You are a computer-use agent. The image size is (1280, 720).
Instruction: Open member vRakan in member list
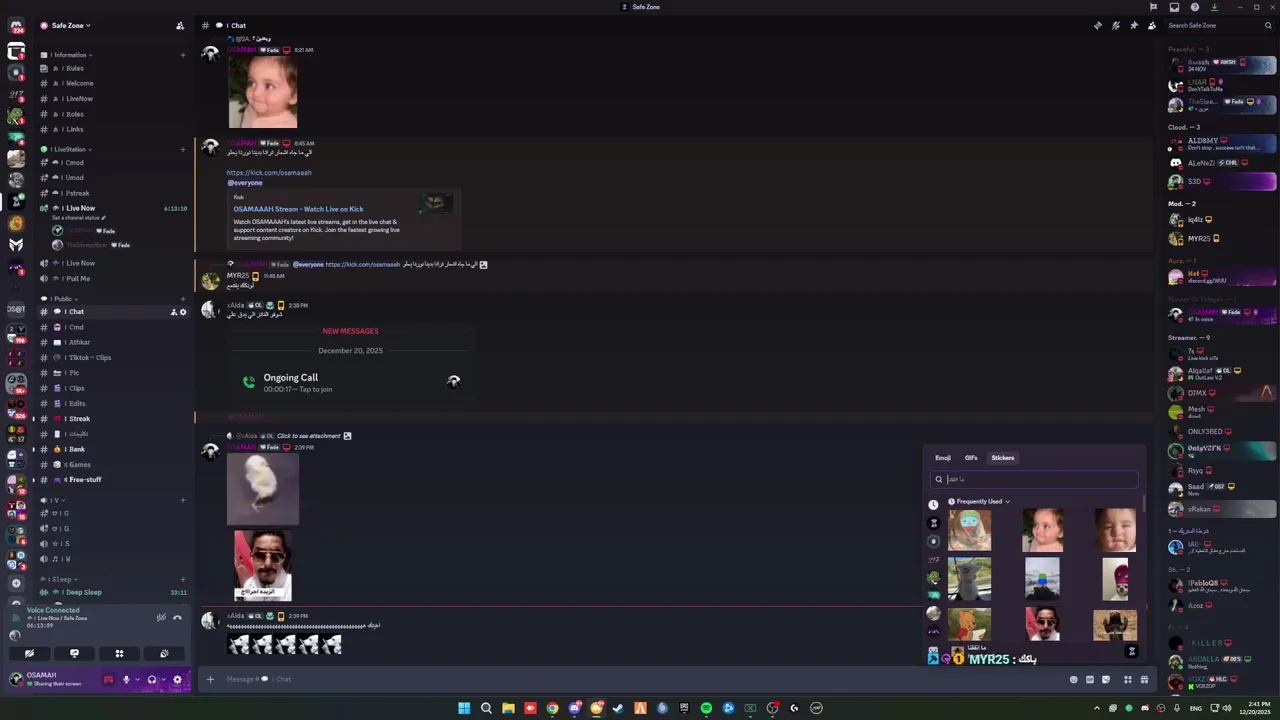1222,509
